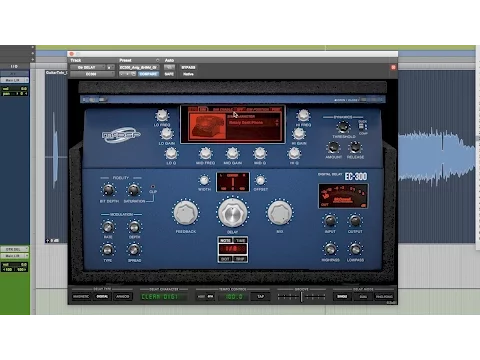Open the Native plugin format menu
Image resolution: width=480 pixels, height=360 pixels.
(x=188, y=74)
